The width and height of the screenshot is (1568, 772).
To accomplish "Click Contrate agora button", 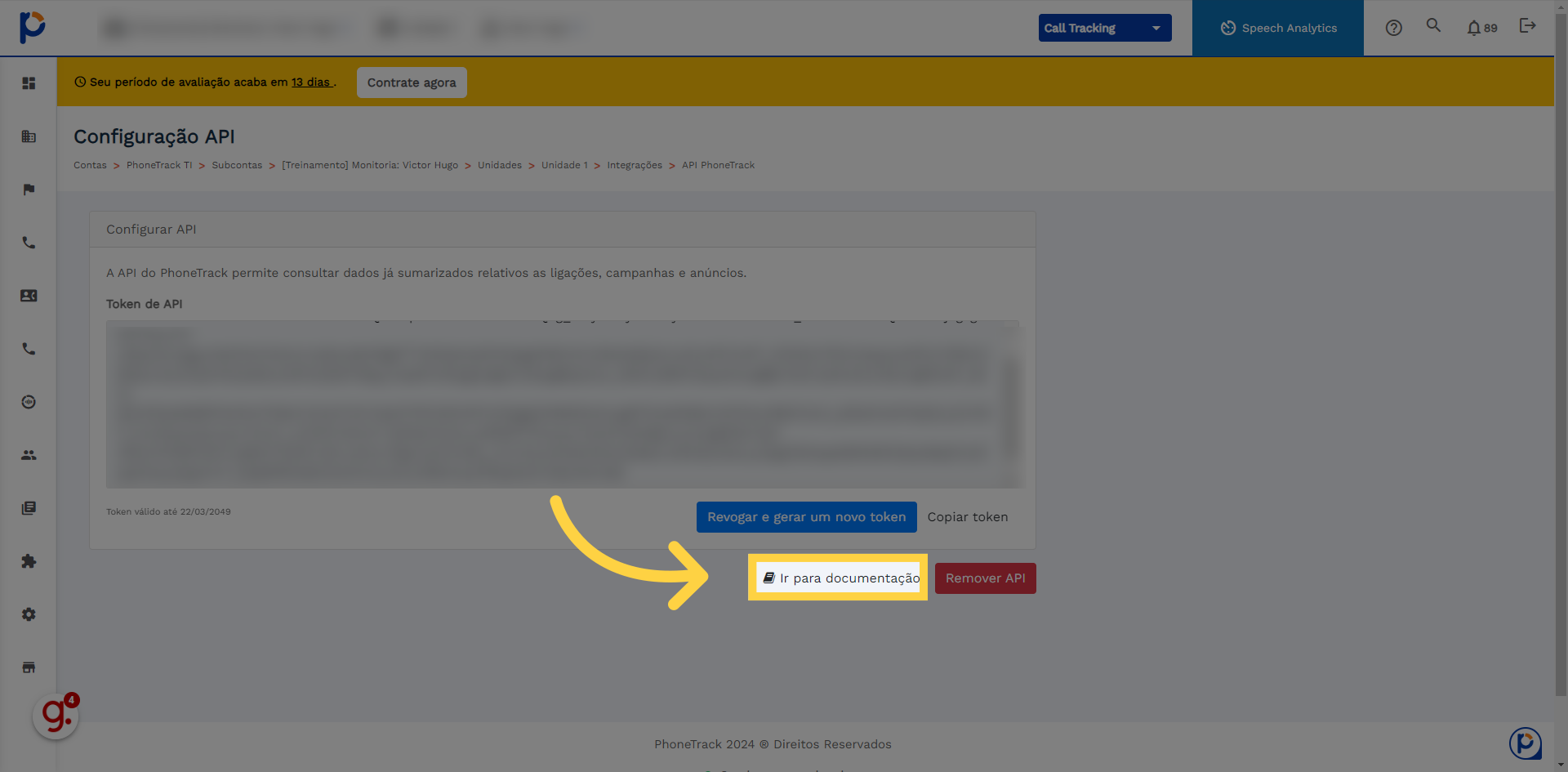I will pyautogui.click(x=412, y=83).
